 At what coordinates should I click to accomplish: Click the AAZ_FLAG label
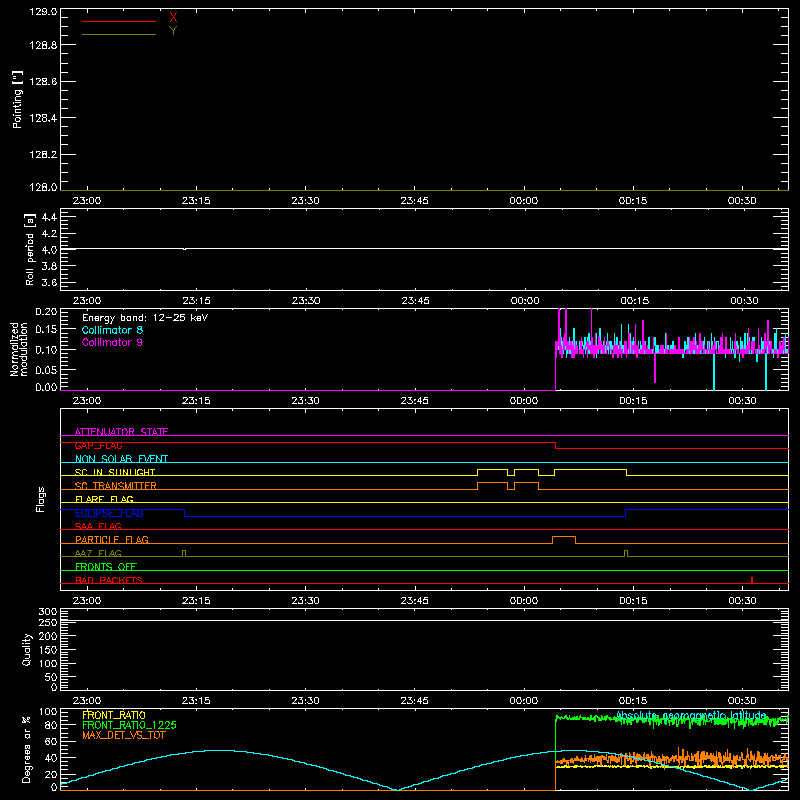(x=98, y=553)
